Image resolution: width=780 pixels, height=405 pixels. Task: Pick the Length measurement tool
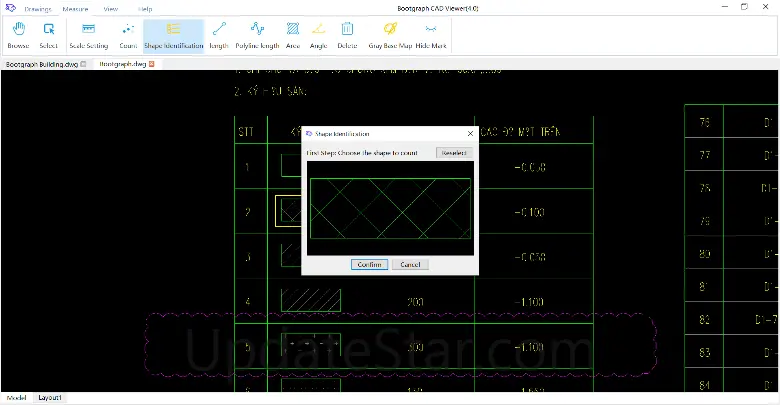(x=219, y=35)
